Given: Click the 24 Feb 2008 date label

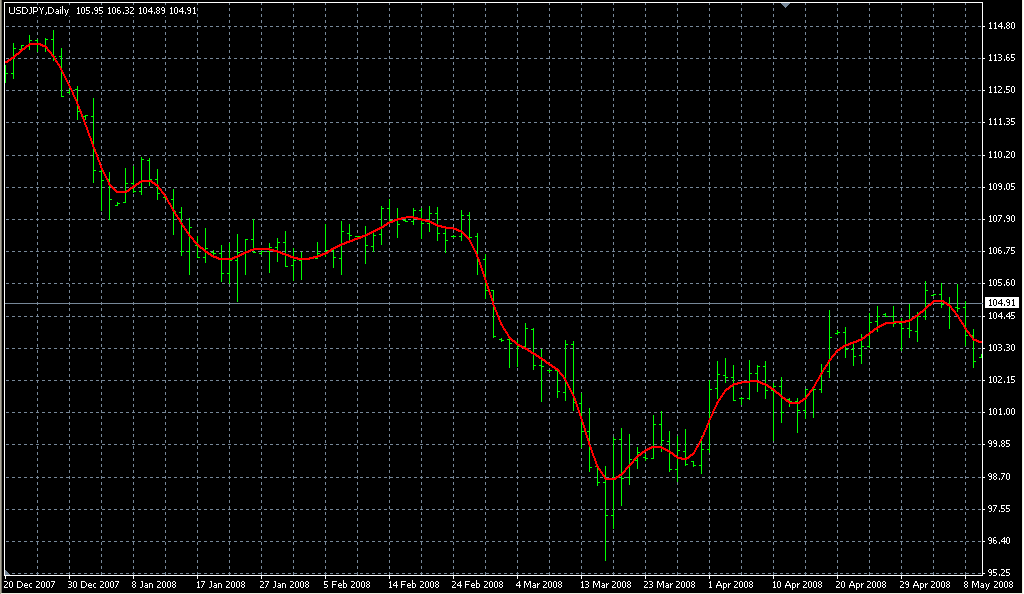Looking at the screenshot, I should (478, 585).
